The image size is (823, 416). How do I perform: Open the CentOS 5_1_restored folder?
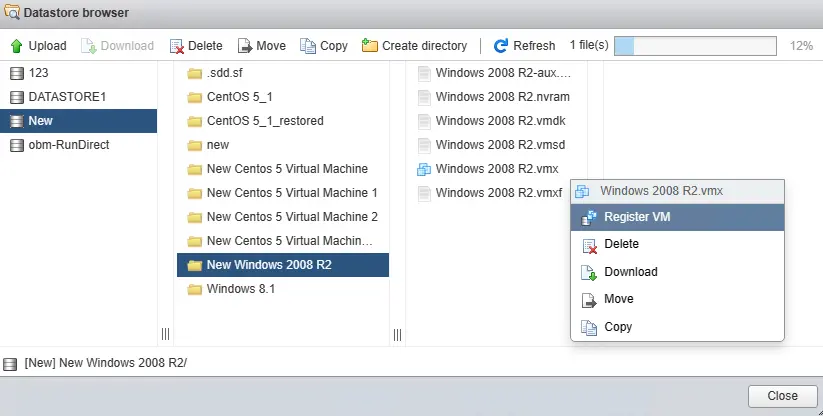tap(264, 121)
